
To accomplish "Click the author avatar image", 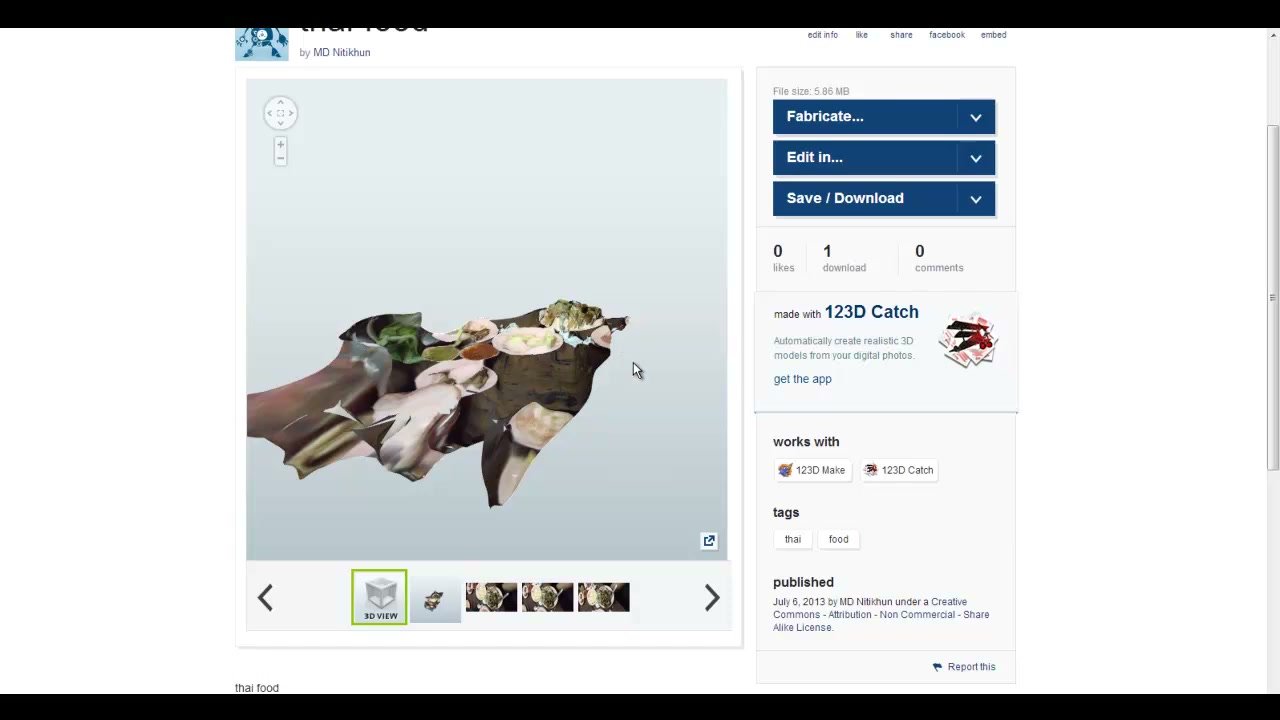I will [262, 44].
